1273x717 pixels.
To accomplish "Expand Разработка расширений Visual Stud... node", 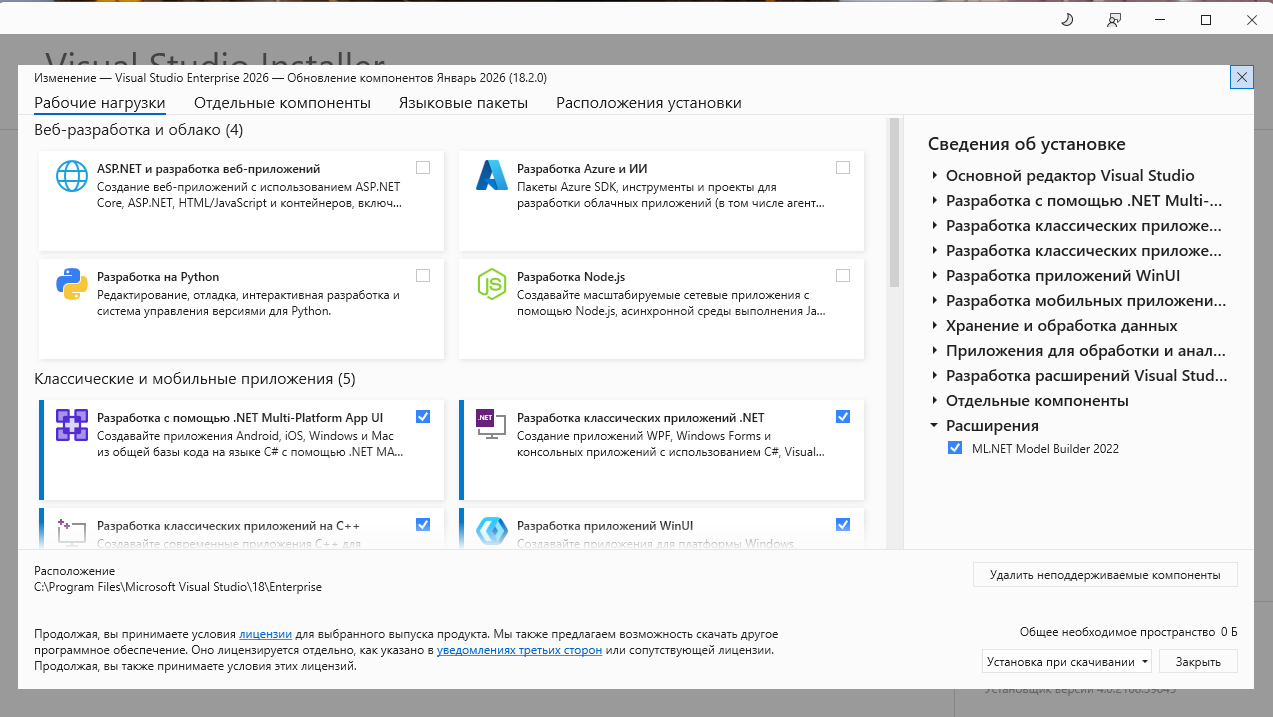I will [x=934, y=376].
